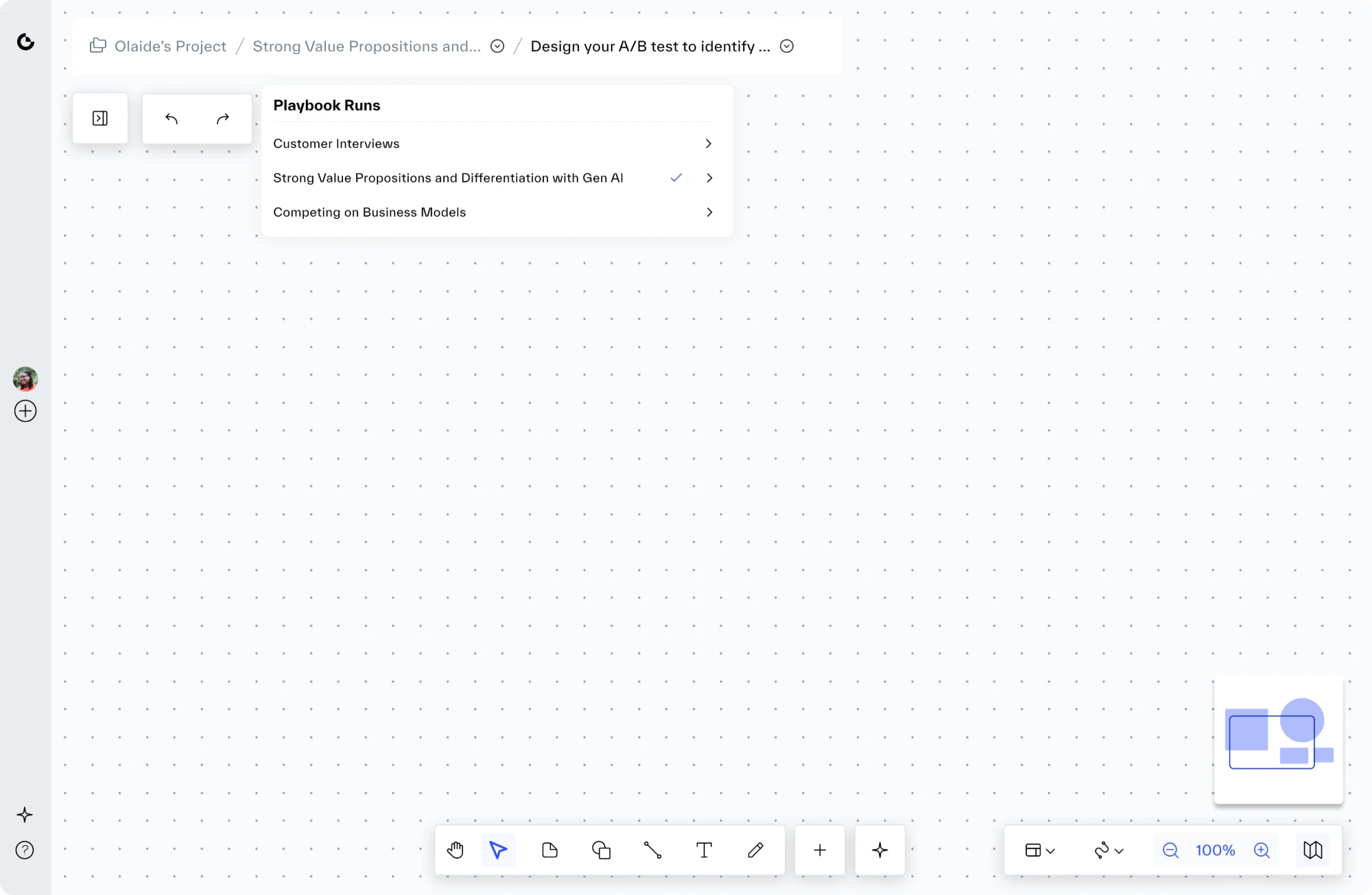Open the layout view dropdown
Screen dimensions: 1372x895
[x=1040, y=850]
